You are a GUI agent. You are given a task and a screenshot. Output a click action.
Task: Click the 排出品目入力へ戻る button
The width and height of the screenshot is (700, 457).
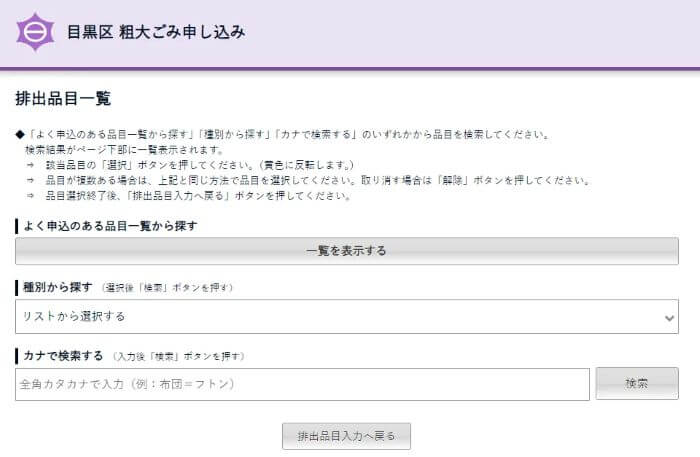click(346, 436)
